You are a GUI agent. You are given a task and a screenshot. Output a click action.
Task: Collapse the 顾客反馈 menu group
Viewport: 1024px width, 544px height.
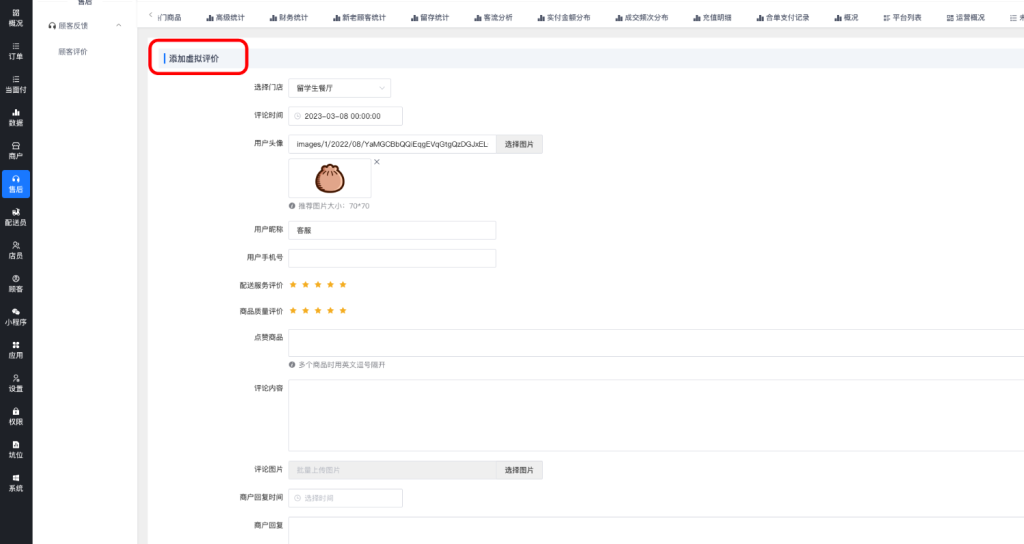coord(119,24)
